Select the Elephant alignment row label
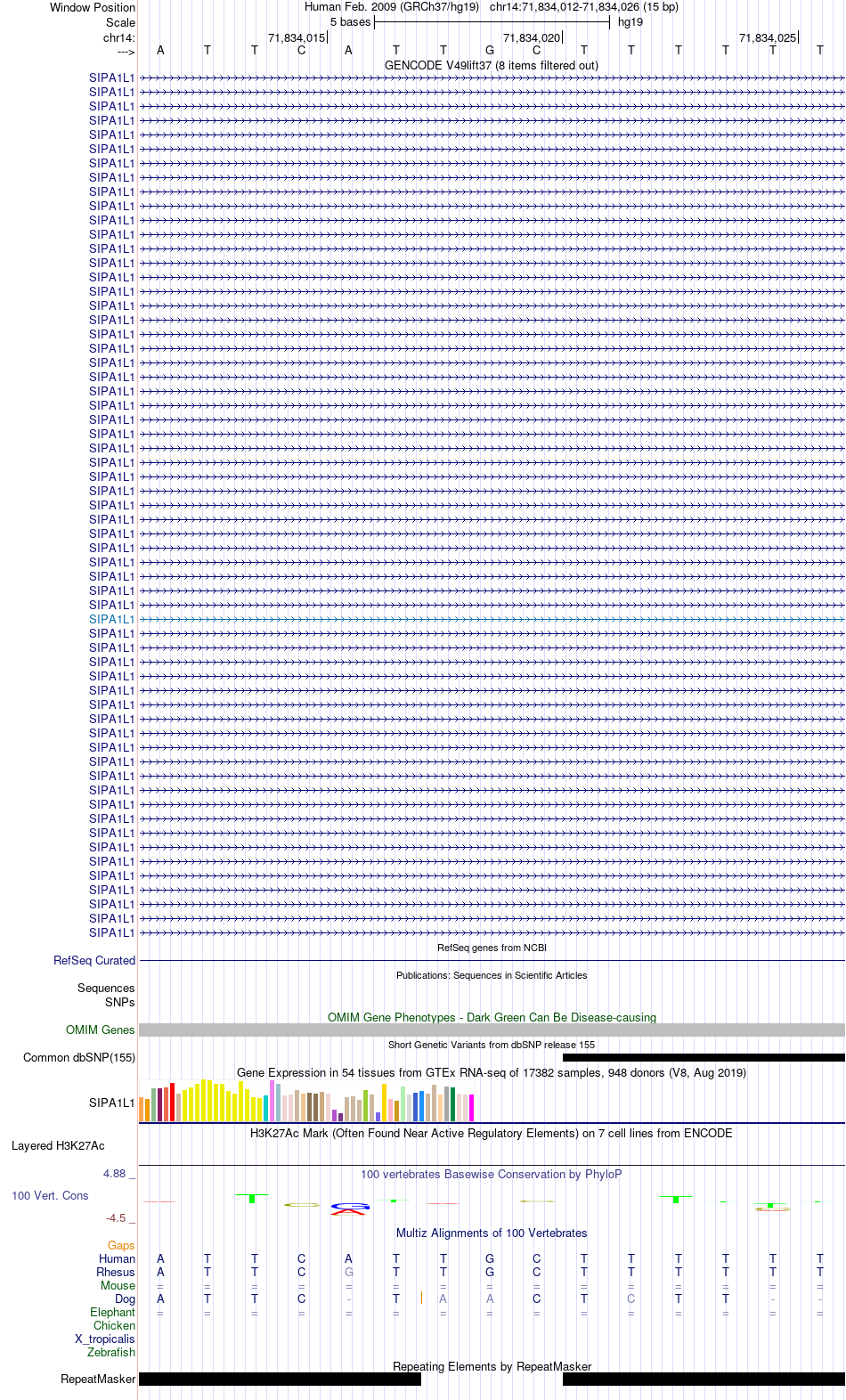The height and width of the screenshot is (1400, 846). point(113,1312)
